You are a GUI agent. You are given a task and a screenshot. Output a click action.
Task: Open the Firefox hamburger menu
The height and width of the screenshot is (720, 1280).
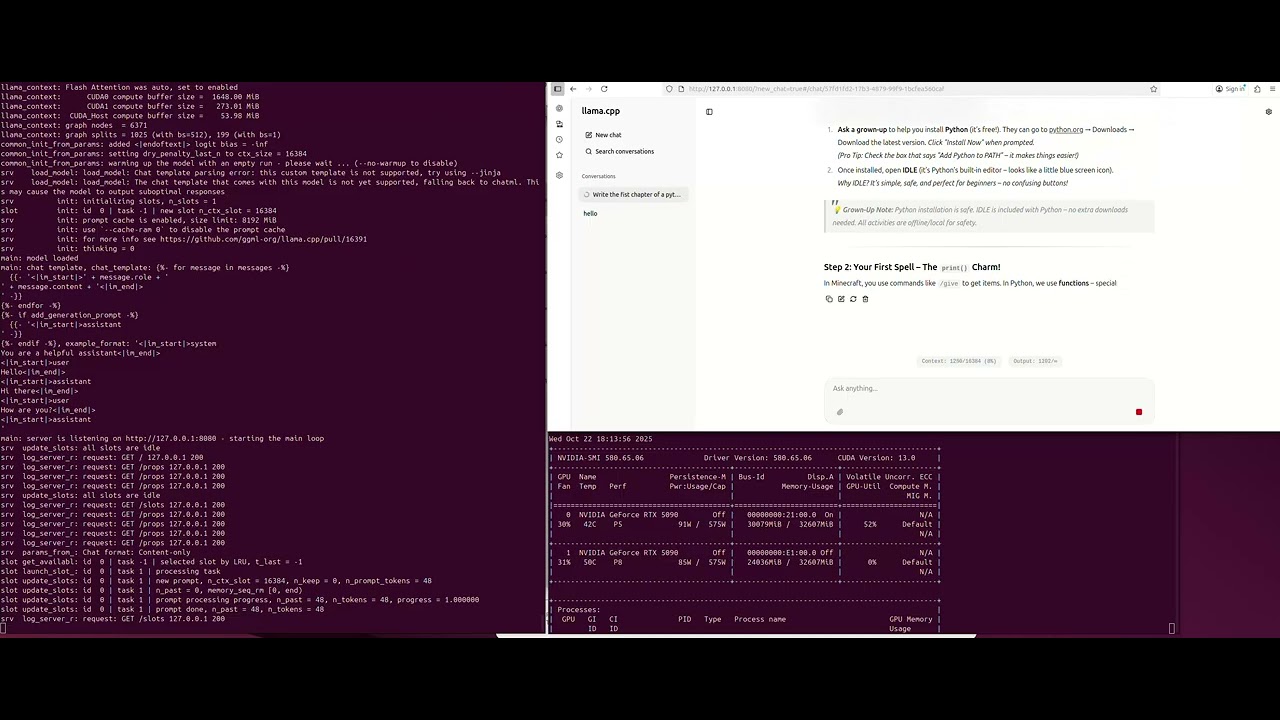(x=1271, y=89)
